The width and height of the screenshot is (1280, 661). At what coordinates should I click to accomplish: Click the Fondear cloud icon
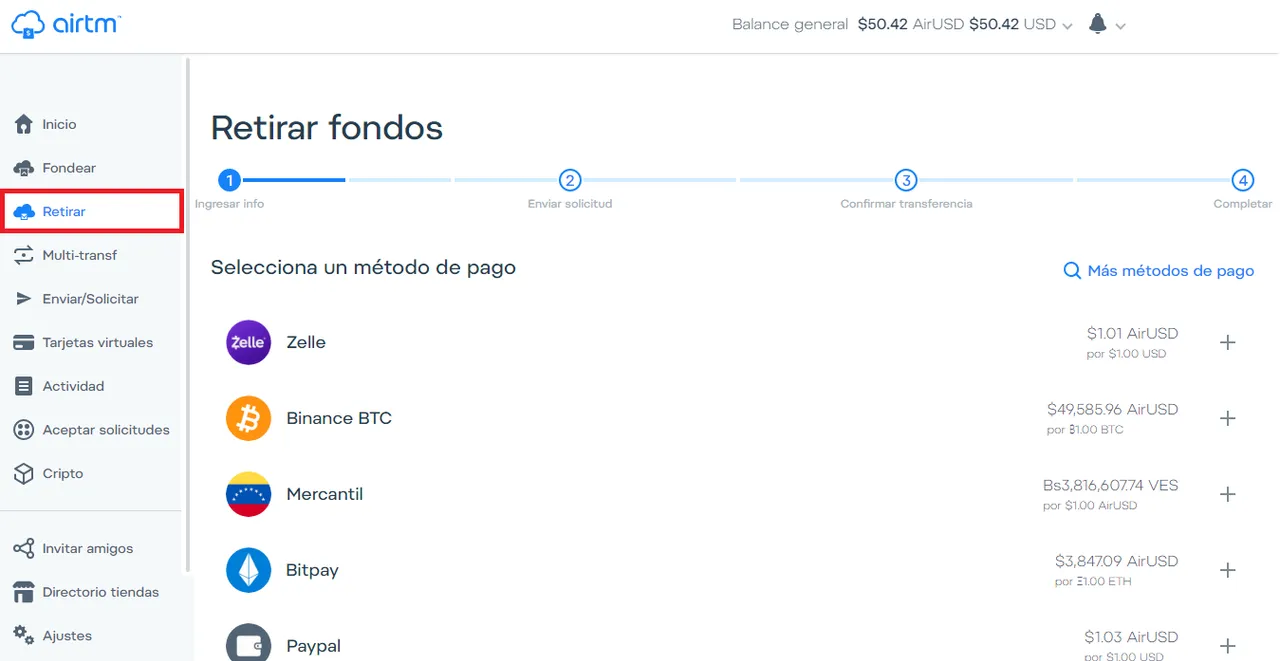point(24,168)
